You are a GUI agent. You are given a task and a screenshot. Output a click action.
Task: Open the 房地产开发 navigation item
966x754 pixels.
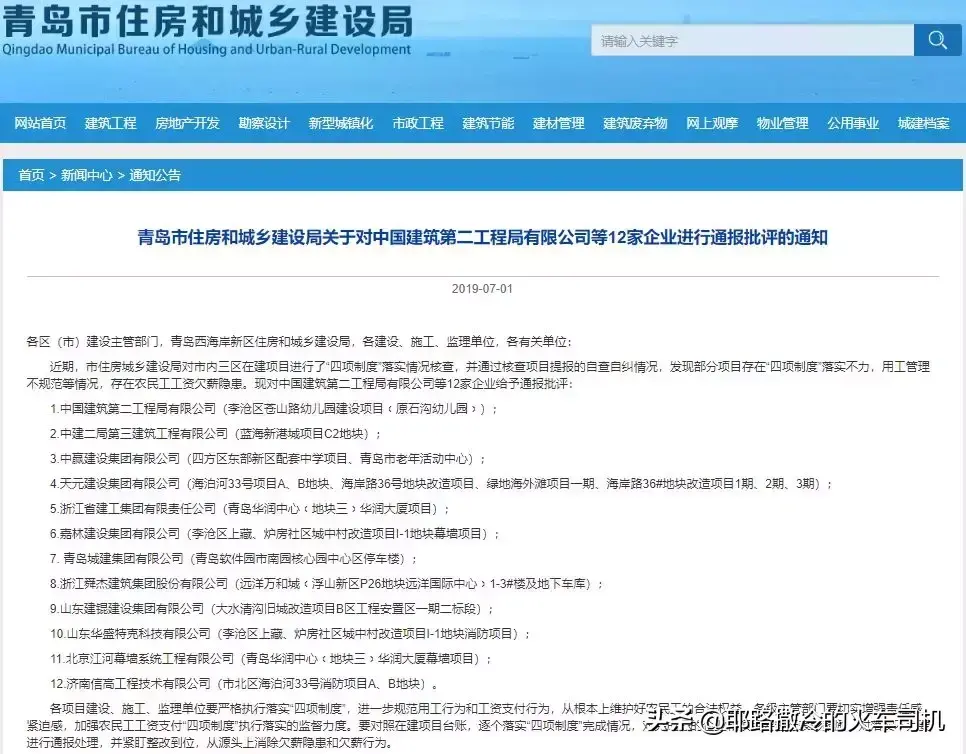coord(187,123)
